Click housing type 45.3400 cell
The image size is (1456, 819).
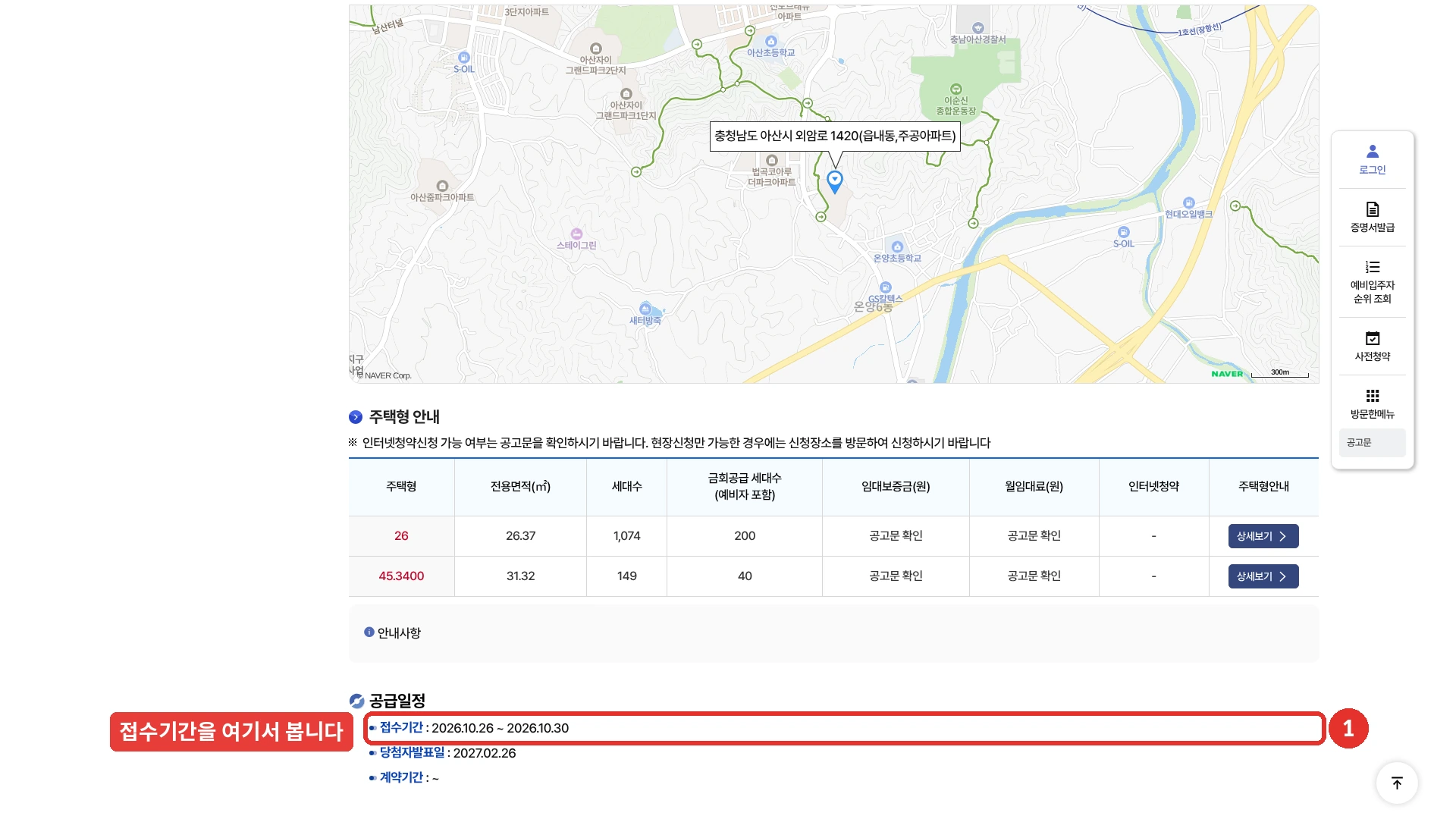[401, 576]
